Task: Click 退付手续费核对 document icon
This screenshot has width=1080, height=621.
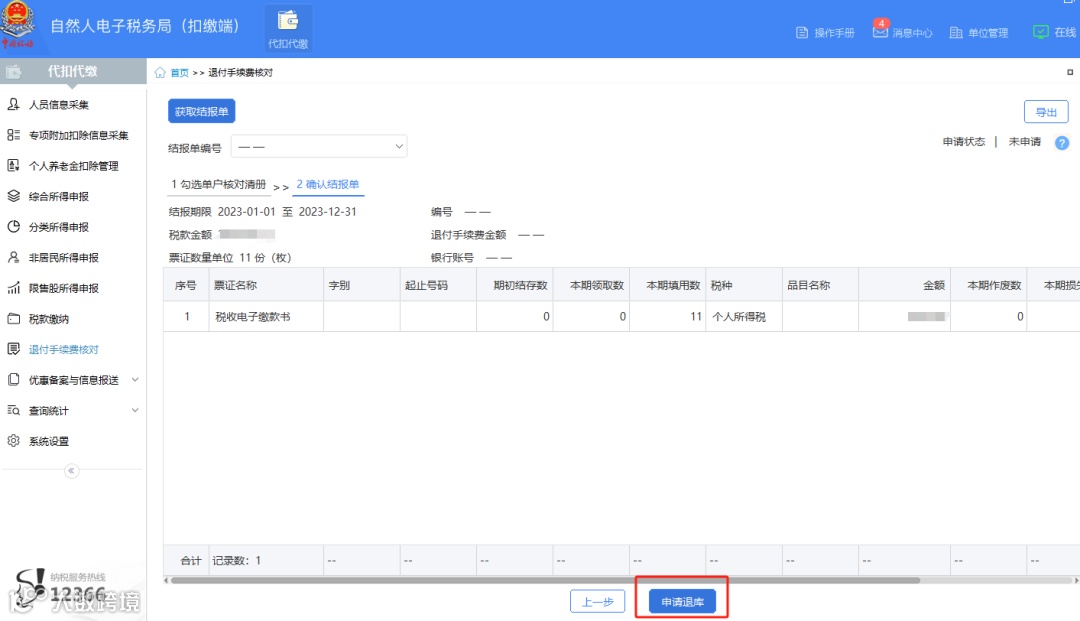Action: pos(13,349)
